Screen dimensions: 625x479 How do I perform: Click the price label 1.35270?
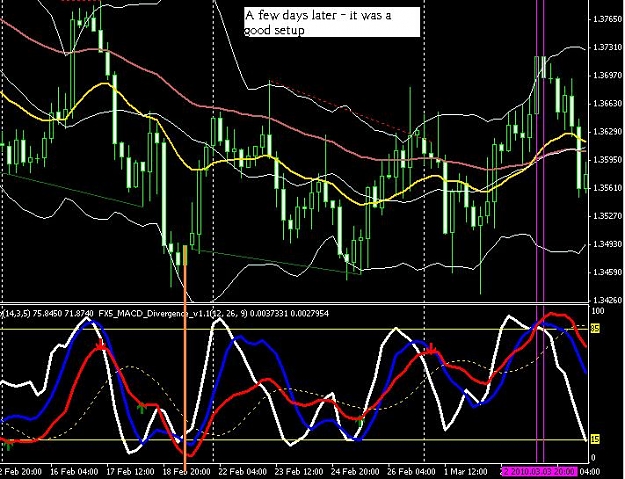click(x=607, y=216)
